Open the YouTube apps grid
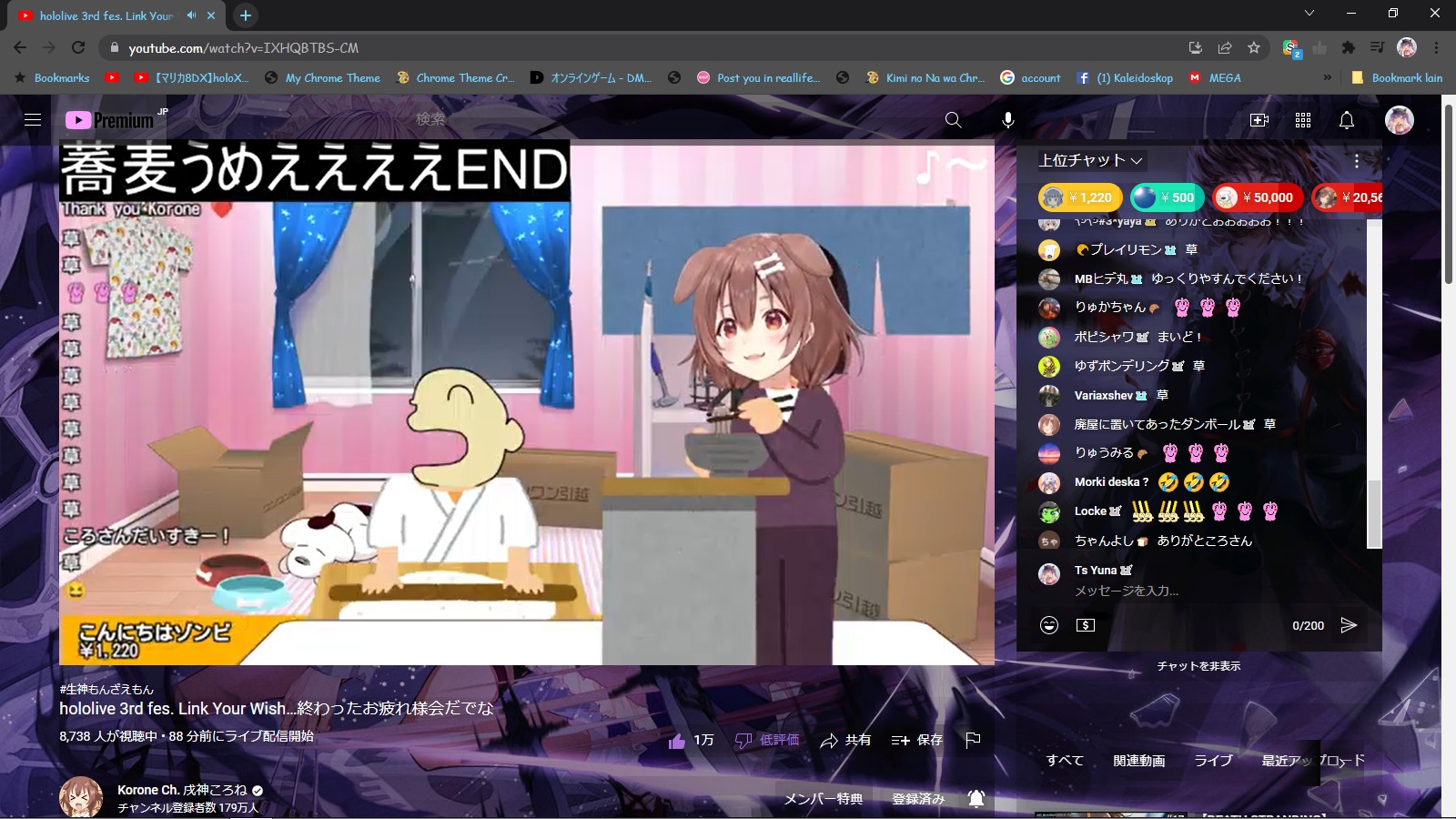This screenshot has width=1456, height=819. pos(1303,120)
